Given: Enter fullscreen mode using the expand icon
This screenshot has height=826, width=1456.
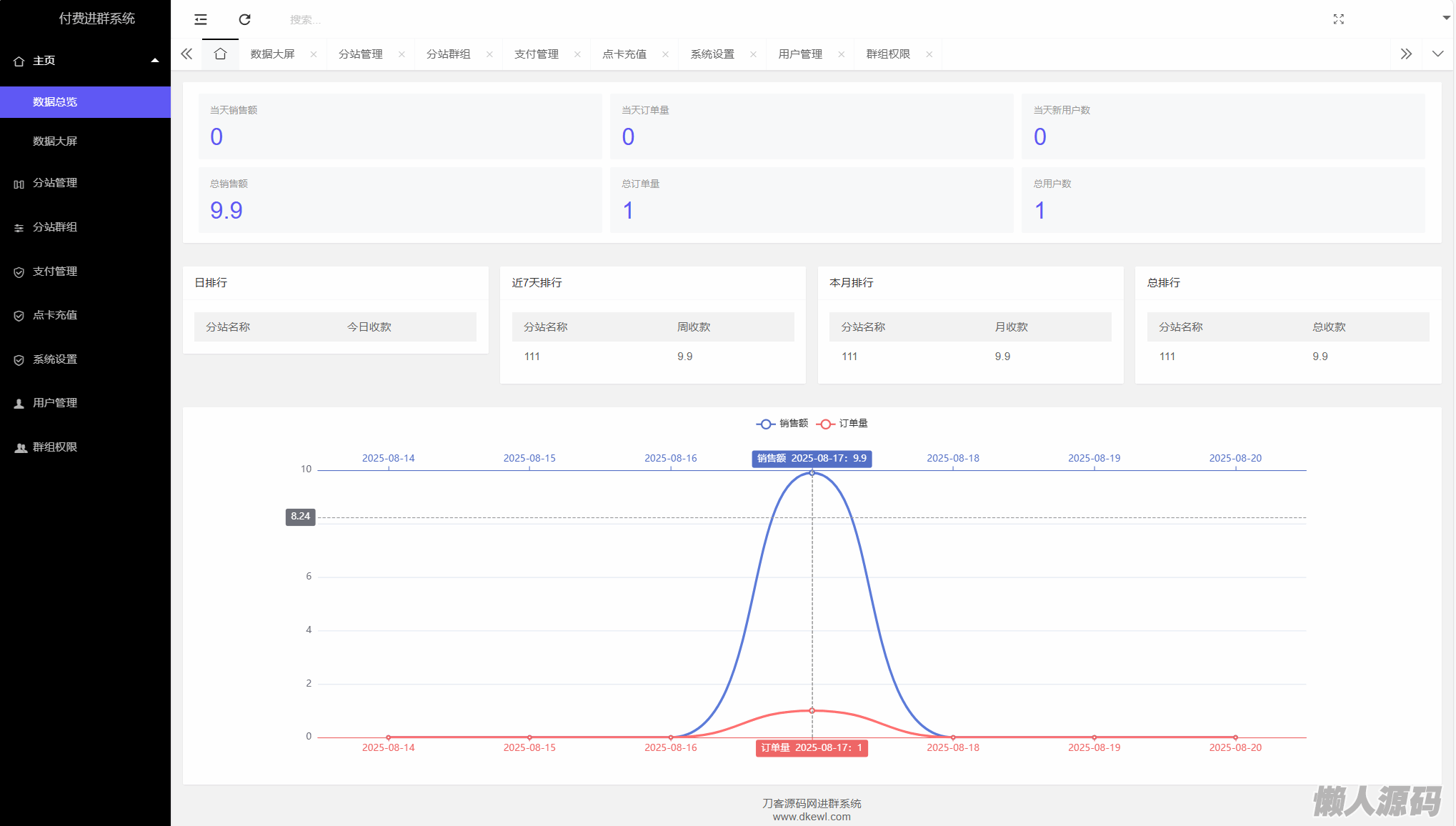Looking at the screenshot, I should [x=1338, y=19].
